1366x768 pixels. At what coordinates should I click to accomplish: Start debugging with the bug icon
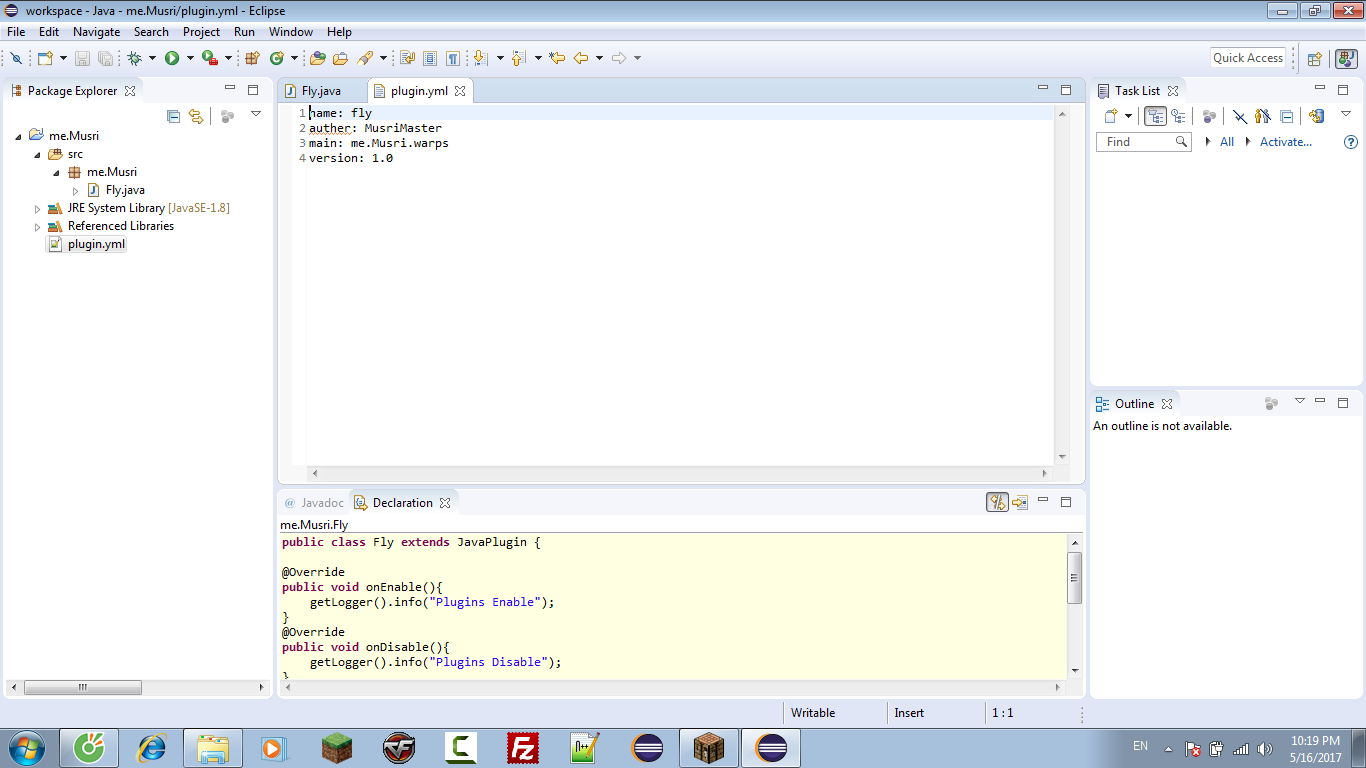tap(134, 58)
